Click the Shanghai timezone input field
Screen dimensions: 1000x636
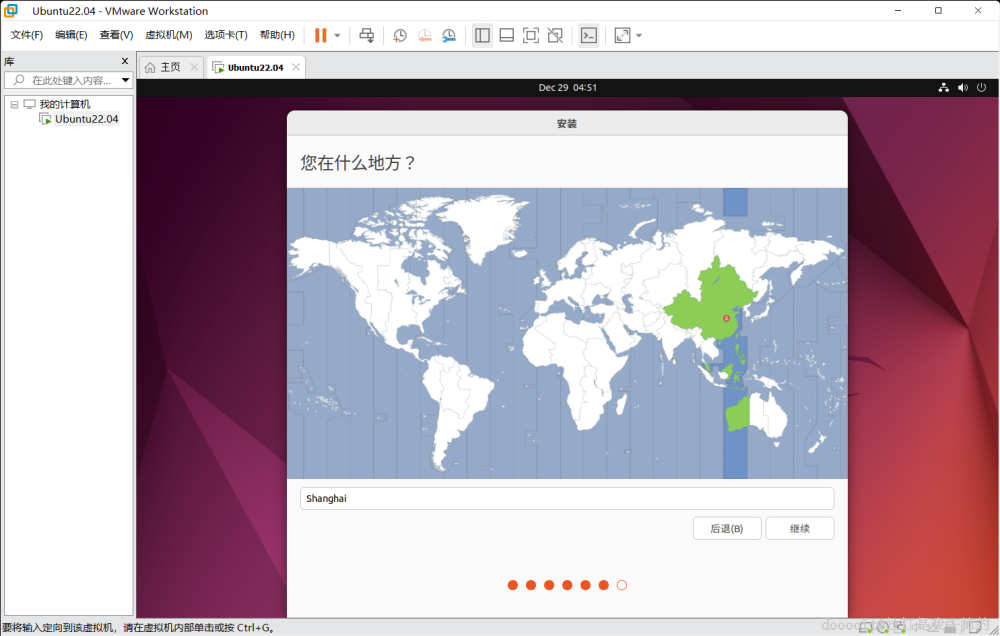click(x=566, y=498)
